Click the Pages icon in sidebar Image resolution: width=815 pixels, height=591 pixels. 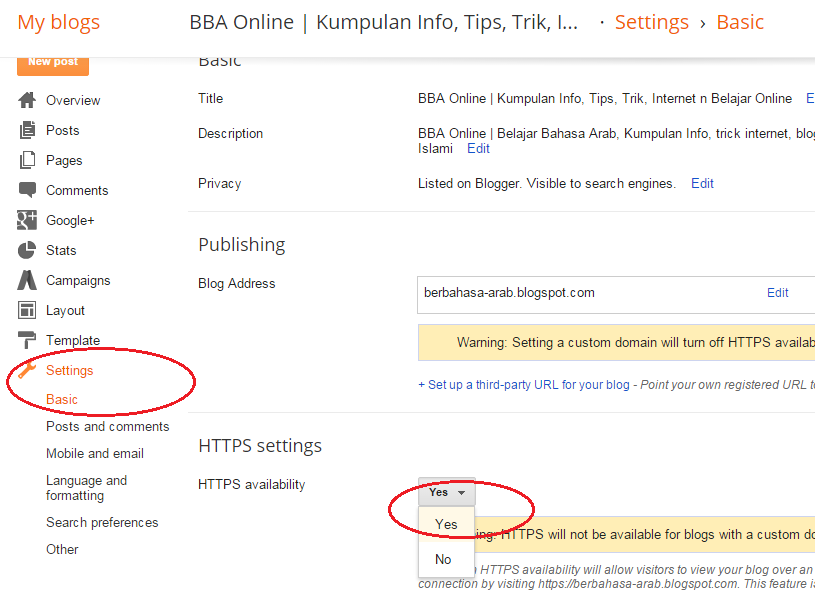pos(27,160)
